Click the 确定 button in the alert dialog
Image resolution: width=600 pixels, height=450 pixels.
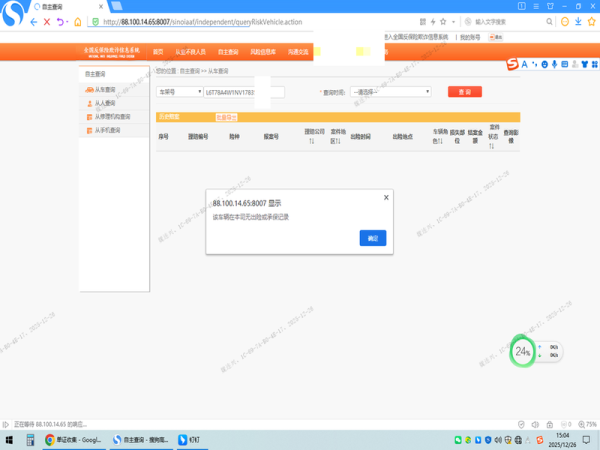(x=372, y=237)
